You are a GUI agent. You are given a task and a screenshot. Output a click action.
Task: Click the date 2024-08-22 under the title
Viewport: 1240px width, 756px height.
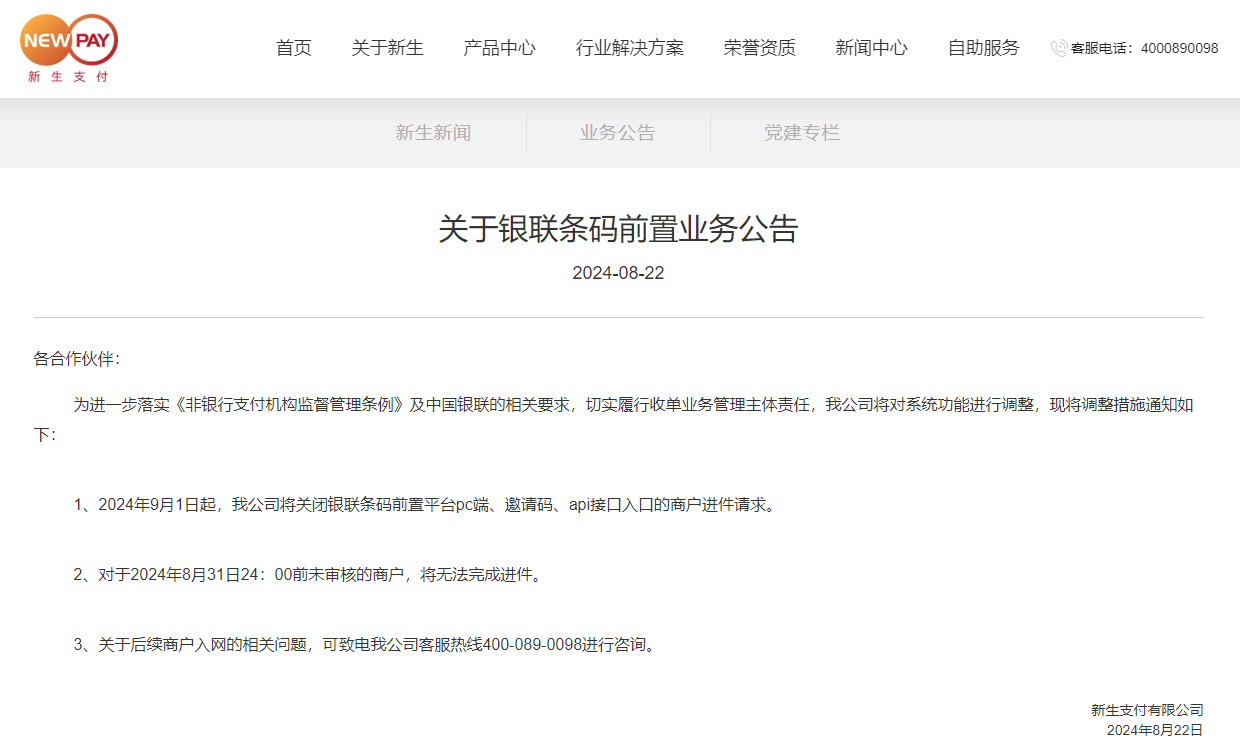click(619, 273)
